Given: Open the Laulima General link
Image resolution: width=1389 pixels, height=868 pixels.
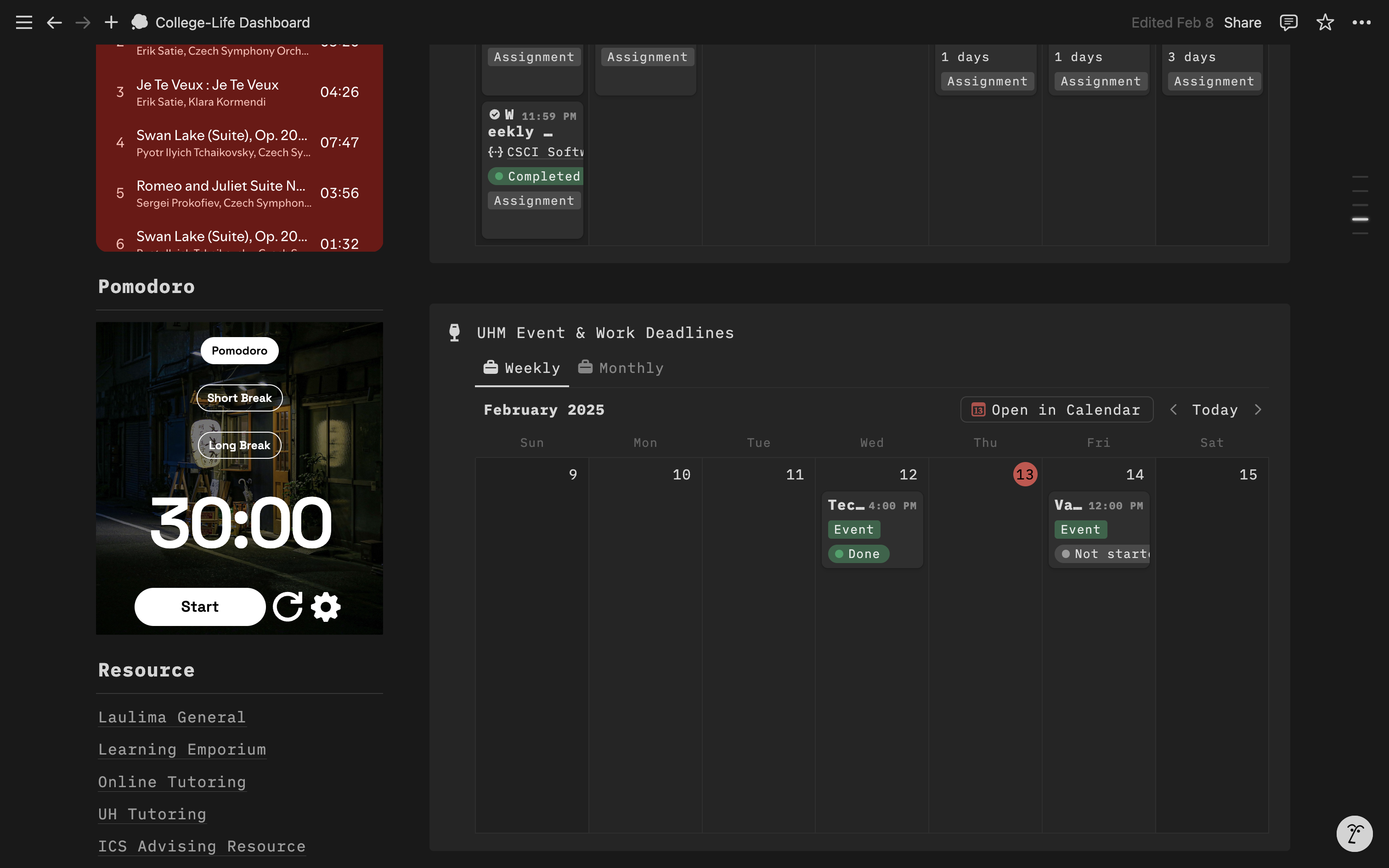Looking at the screenshot, I should click(x=172, y=717).
